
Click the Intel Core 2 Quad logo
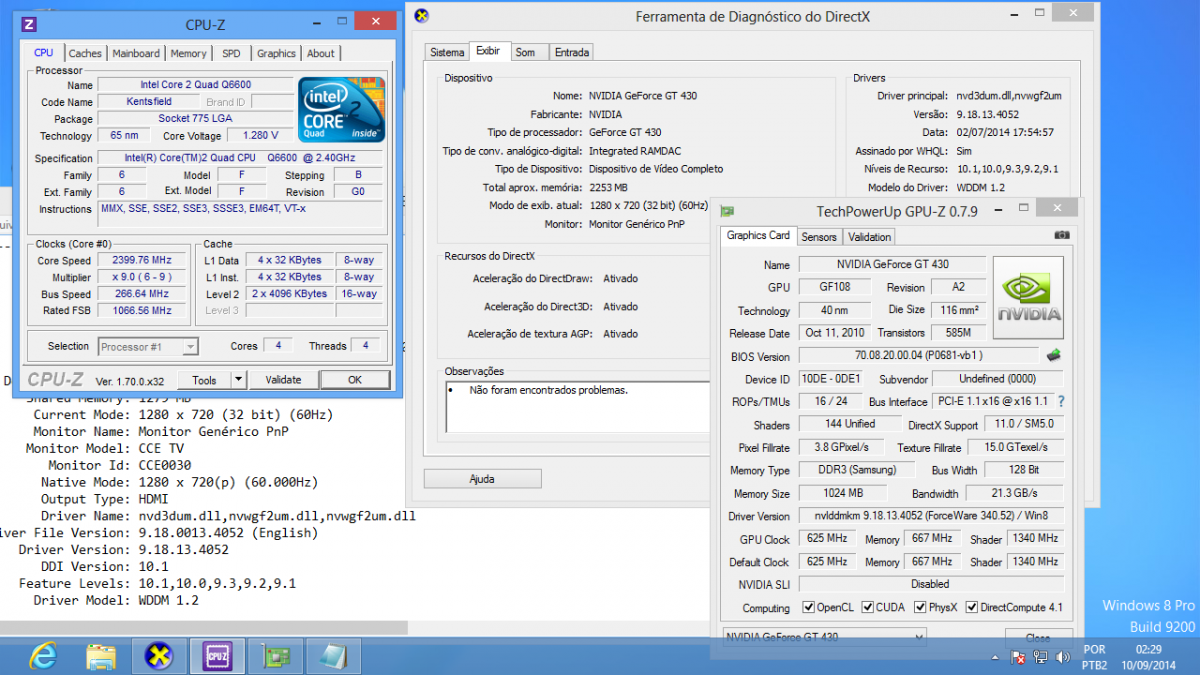[x=340, y=108]
